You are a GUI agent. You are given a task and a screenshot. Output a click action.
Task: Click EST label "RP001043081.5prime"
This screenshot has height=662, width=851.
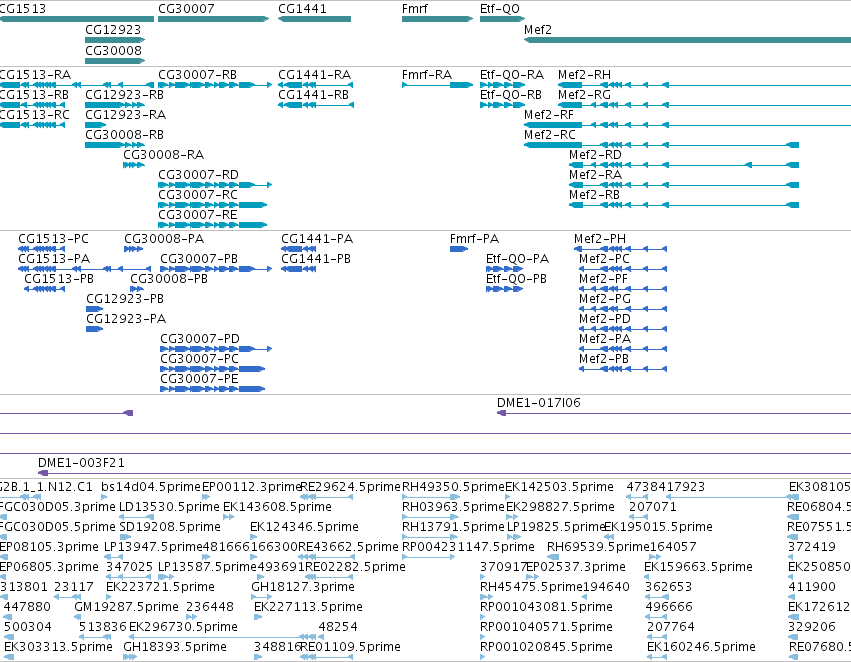(546, 607)
